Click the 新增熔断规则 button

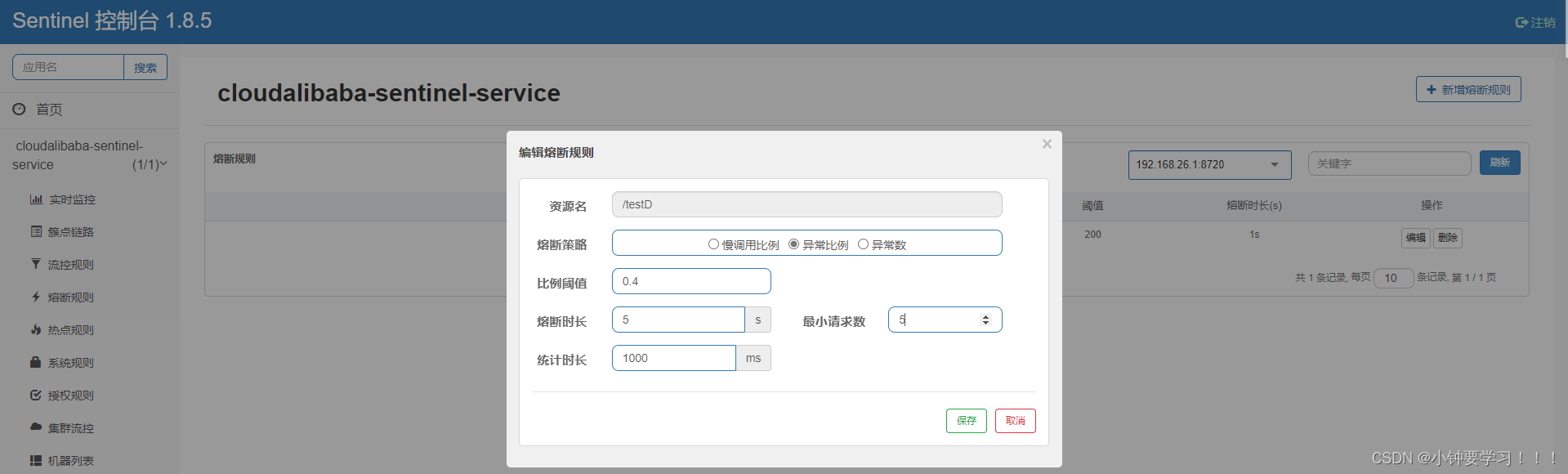pos(1468,90)
